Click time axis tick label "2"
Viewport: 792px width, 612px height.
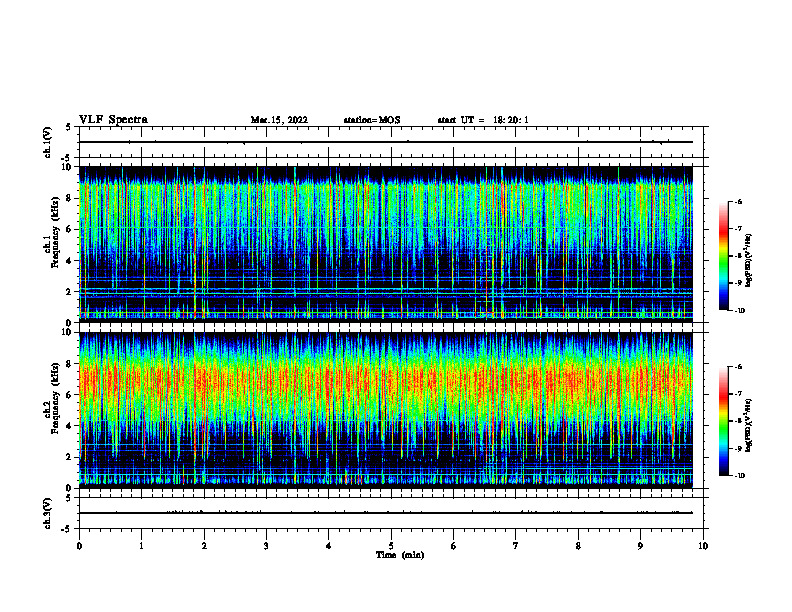pyautogui.click(x=204, y=546)
